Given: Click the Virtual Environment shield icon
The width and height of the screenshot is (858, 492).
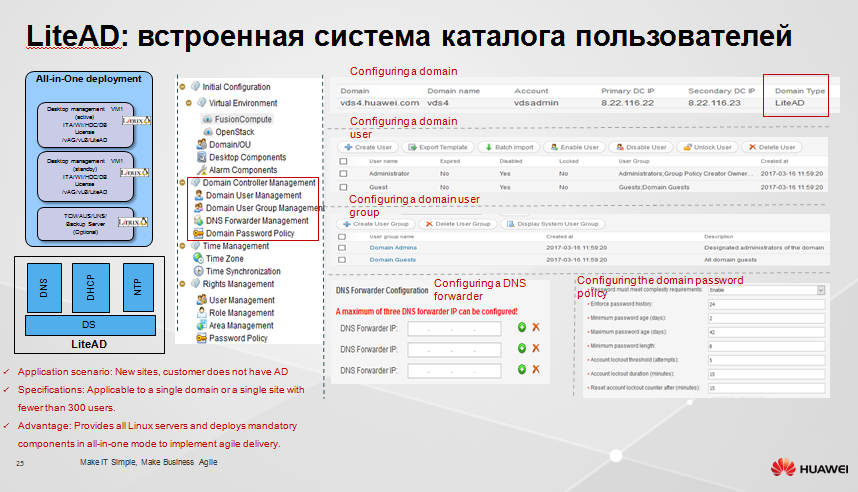Looking at the screenshot, I should [x=202, y=102].
